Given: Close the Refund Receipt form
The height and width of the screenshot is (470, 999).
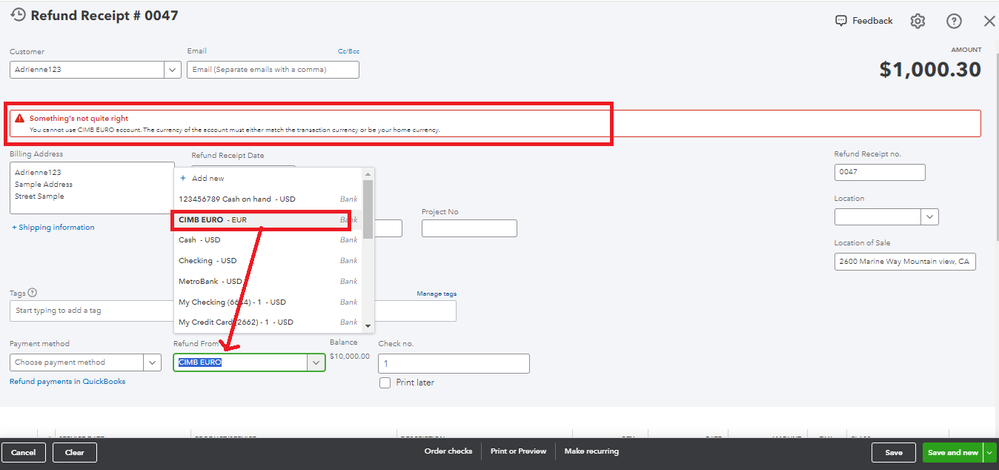Looking at the screenshot, I should (x=989, y=21).
